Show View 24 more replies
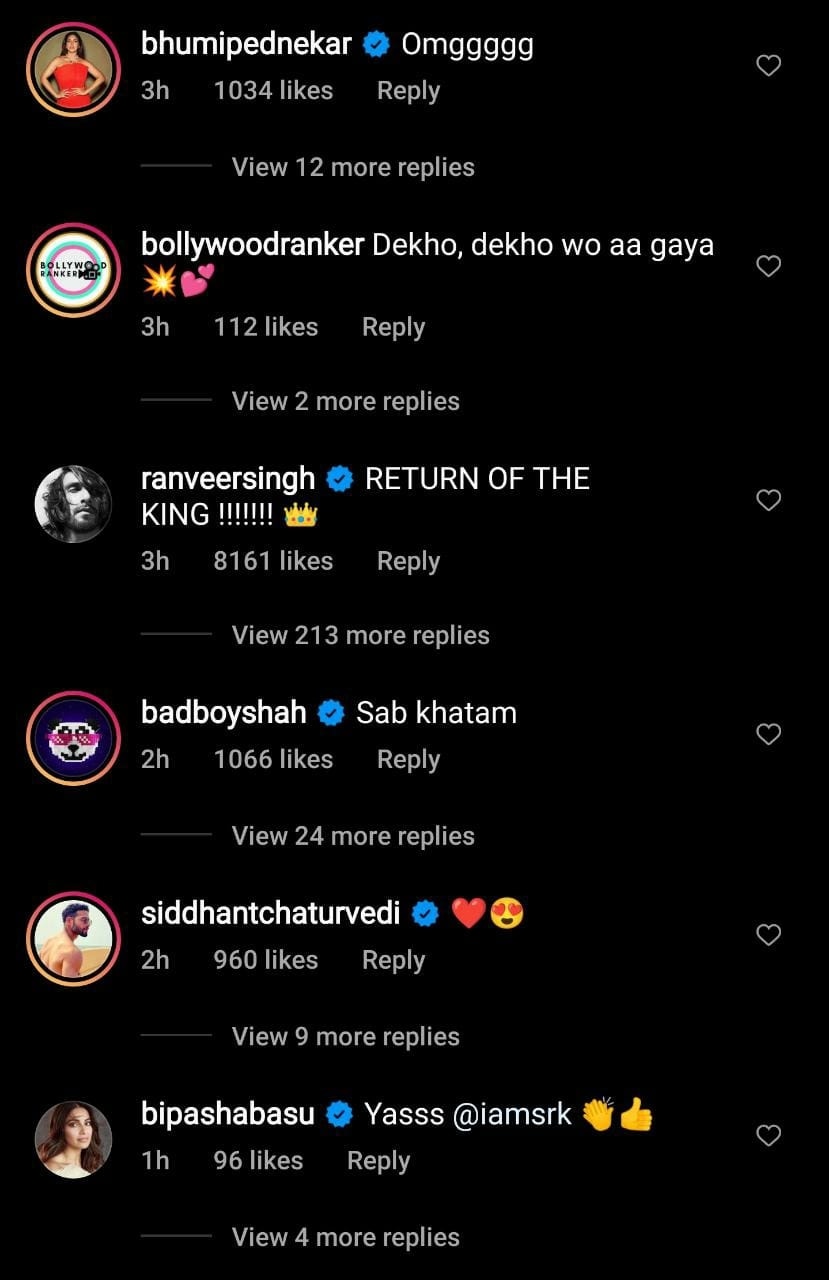829x1280 pixels. [353, 836]
